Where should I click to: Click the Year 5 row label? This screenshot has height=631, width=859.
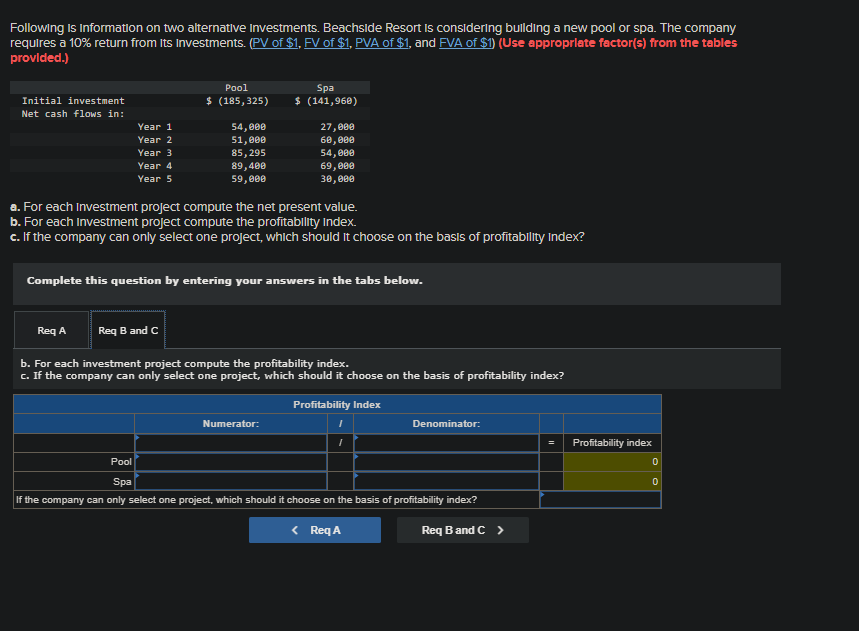(x=154, y=179)
